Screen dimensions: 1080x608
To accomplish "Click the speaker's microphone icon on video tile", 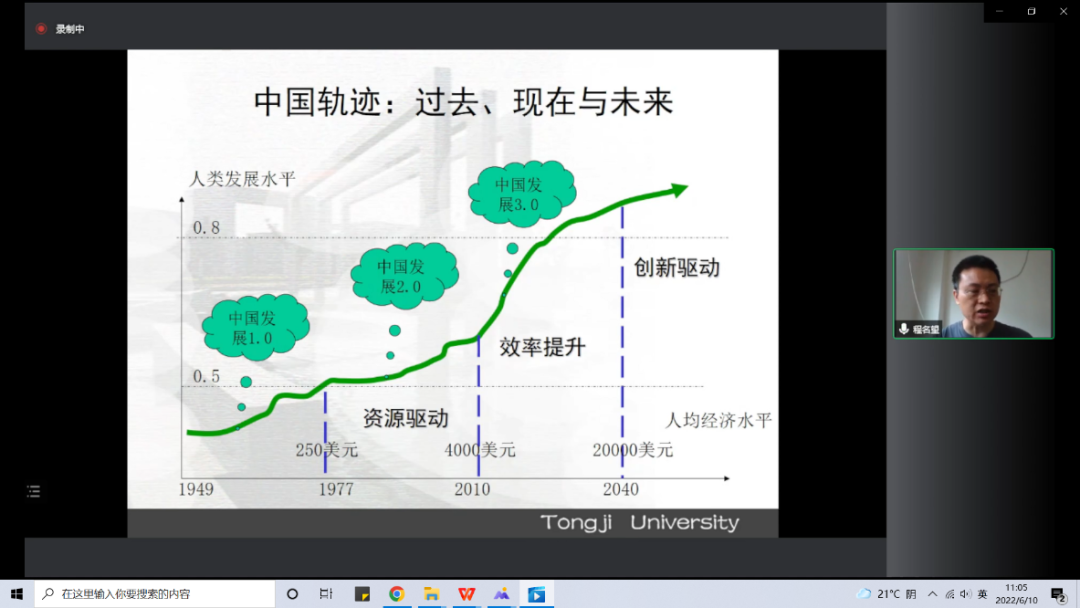I will coord(904,329).
